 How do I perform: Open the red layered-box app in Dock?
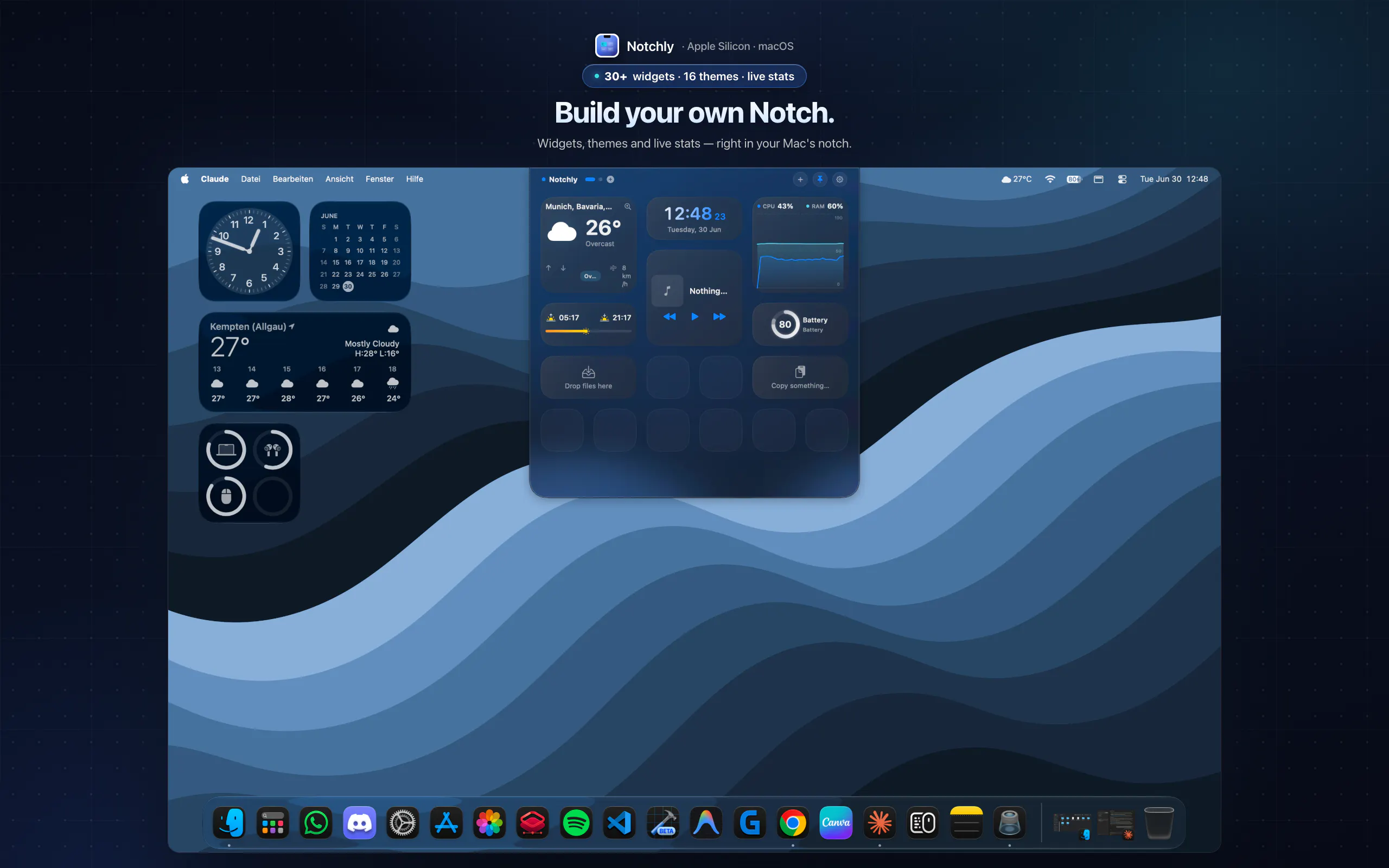click(533, 822)
